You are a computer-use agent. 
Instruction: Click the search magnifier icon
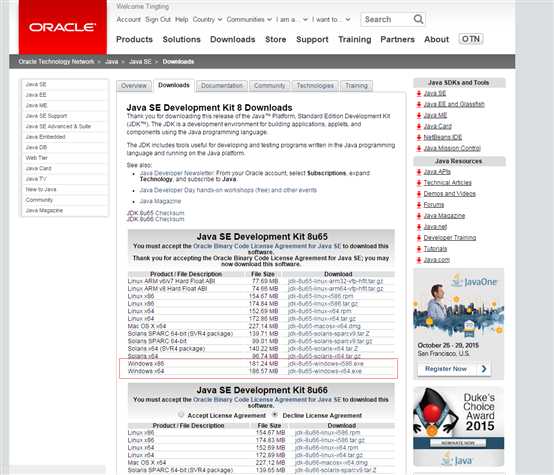[418, 19]
